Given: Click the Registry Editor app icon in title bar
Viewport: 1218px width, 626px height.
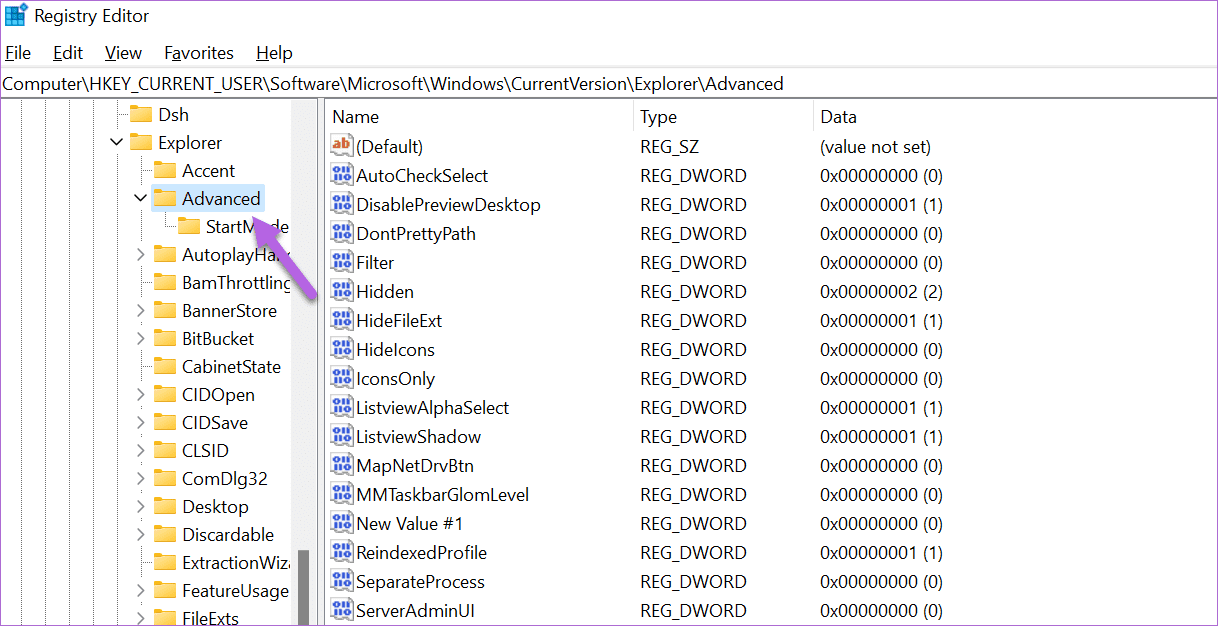Looking at the screenshot, I should point(16,15).
